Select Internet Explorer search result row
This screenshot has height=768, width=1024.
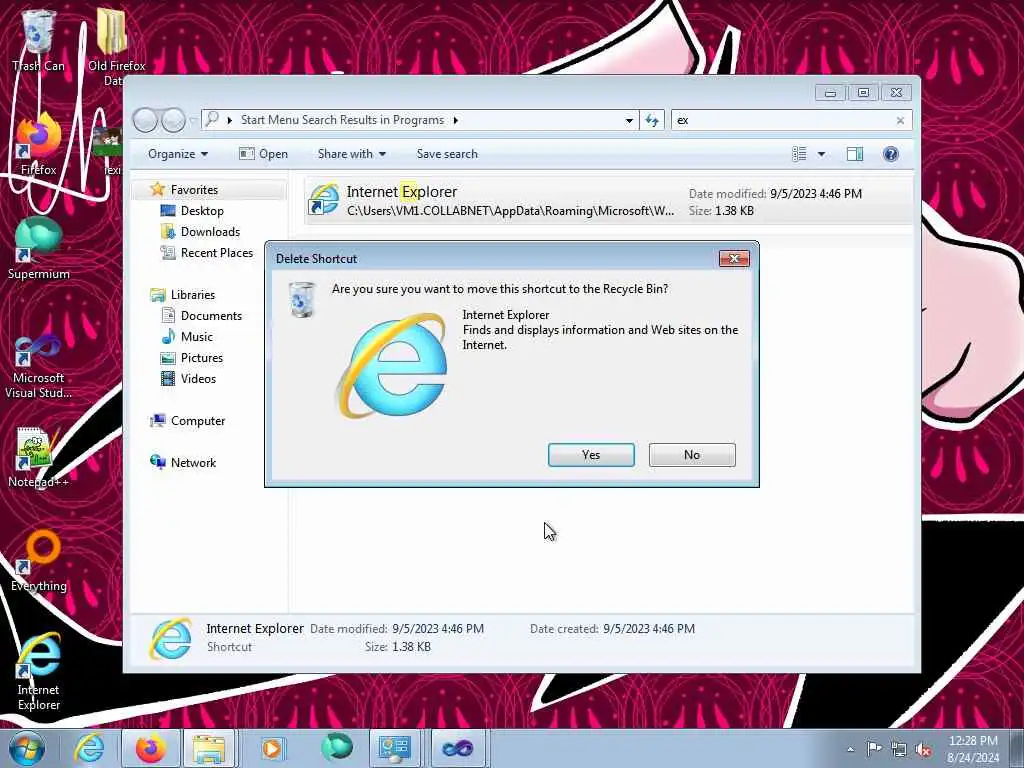(x=608, y=200)
